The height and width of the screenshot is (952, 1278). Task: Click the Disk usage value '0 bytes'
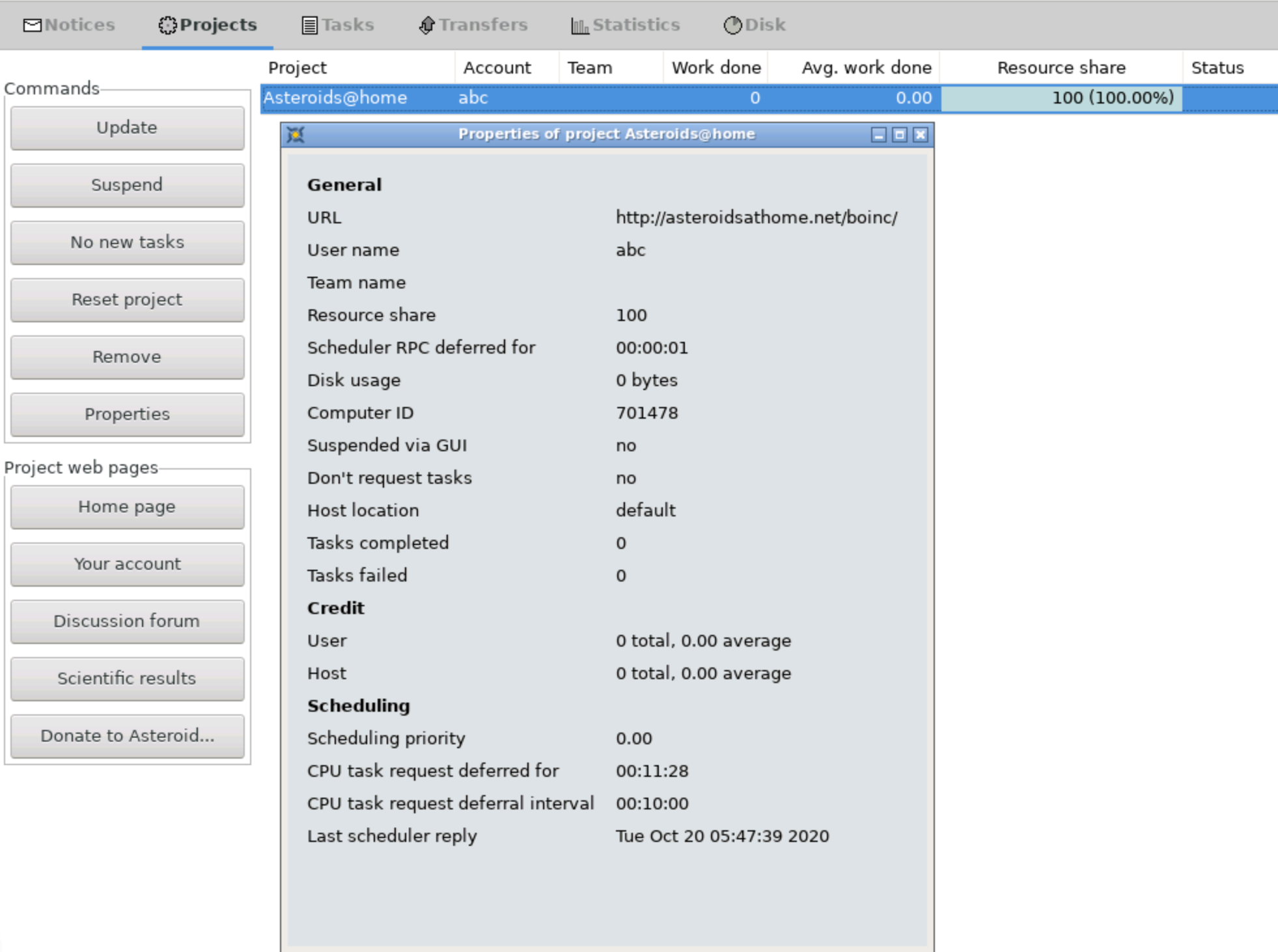pyautogui.click(x=646, y=380)
